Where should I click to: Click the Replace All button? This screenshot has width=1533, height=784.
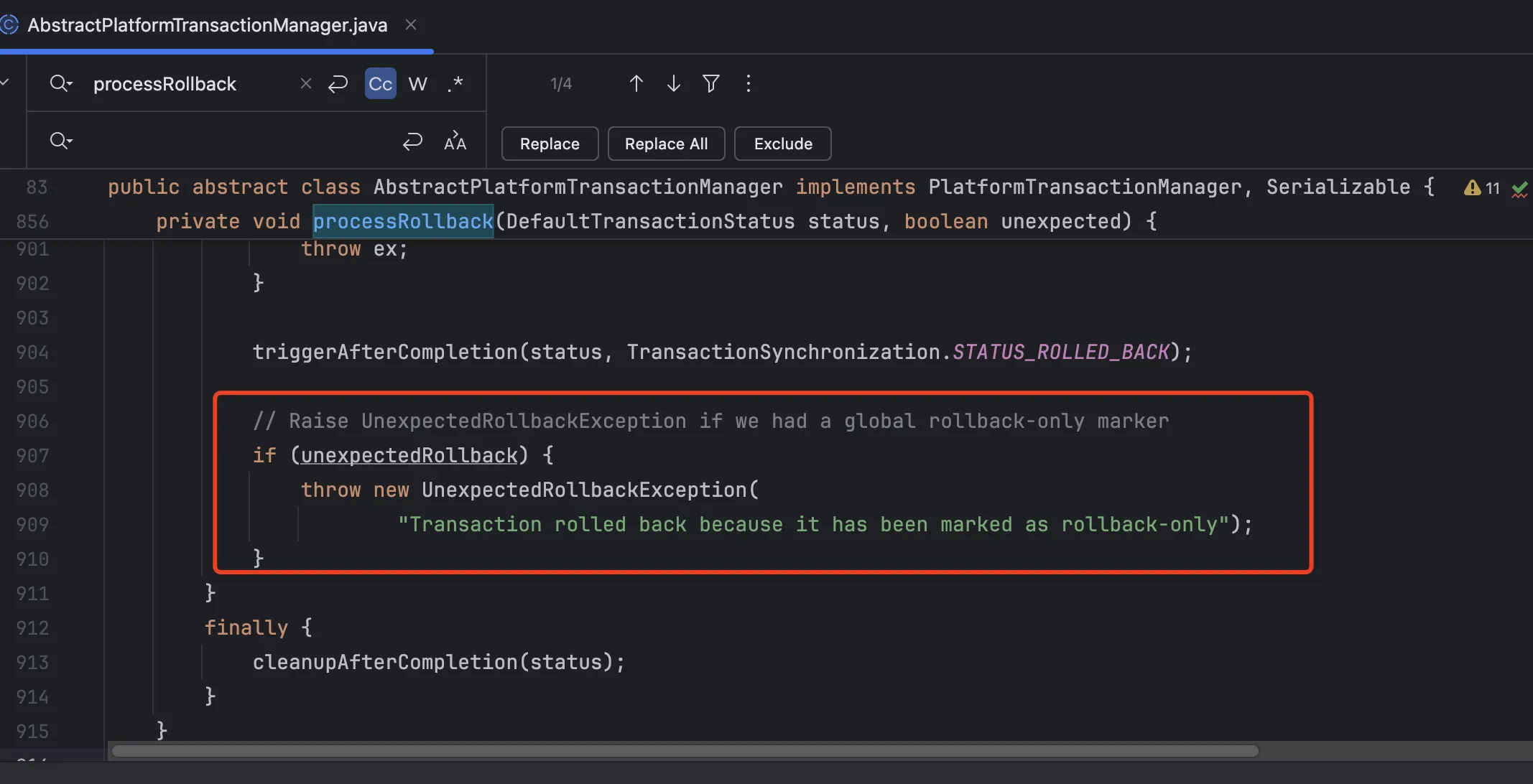coord(666,144)
